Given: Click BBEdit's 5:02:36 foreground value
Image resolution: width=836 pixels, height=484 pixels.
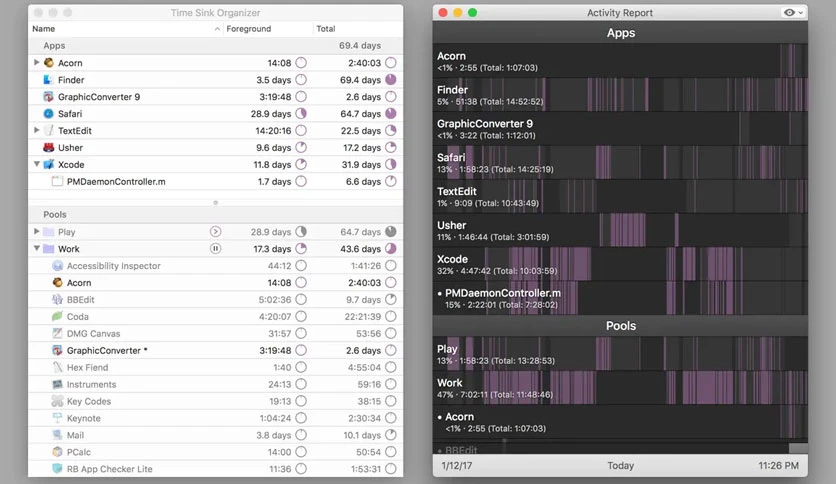Looking at the screenshot, I should (x=275, y=300).
